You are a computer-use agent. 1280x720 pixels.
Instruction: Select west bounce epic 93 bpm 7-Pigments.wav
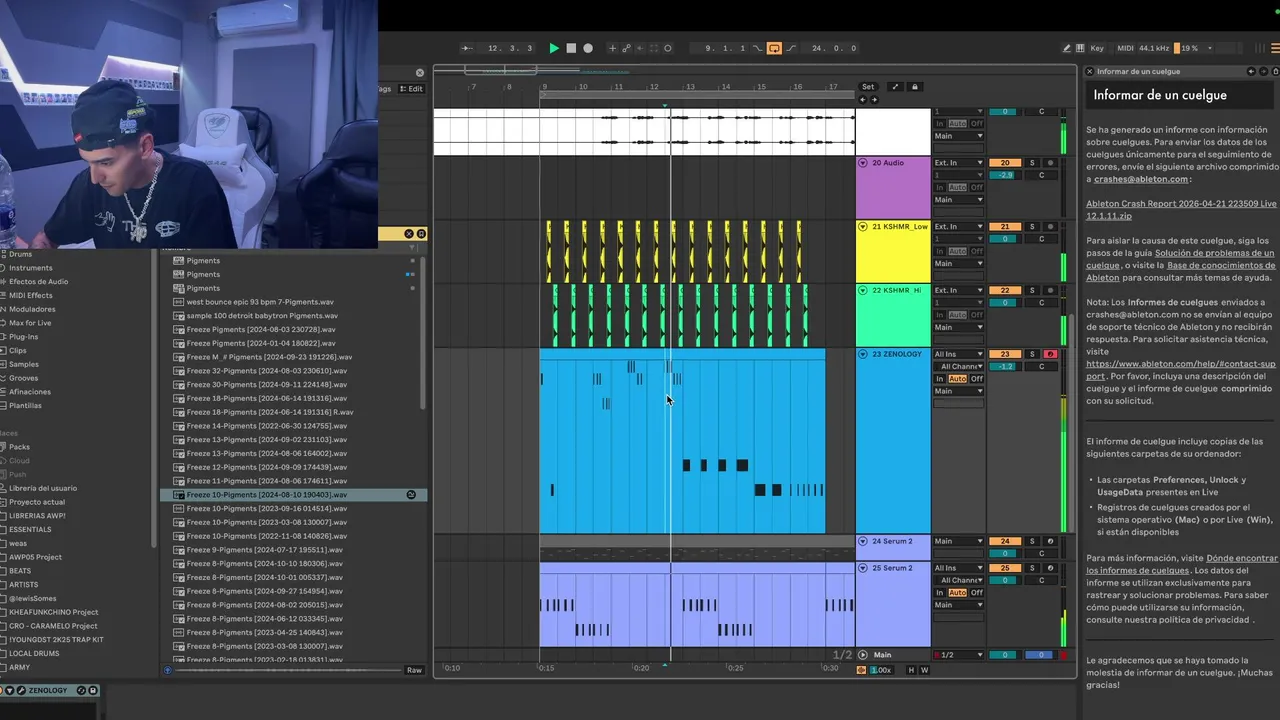pos(259,302)
